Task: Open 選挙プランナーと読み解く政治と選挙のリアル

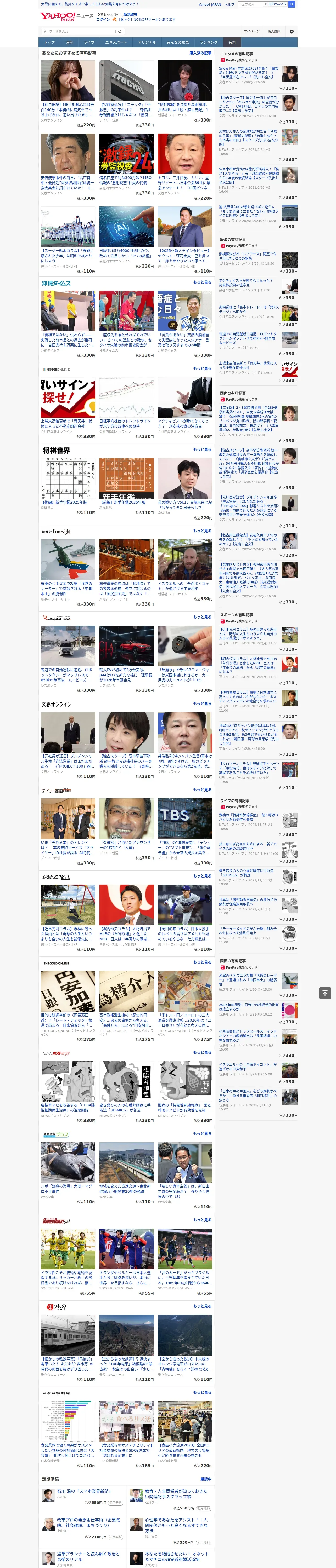Action: (x=88, y=1557)
